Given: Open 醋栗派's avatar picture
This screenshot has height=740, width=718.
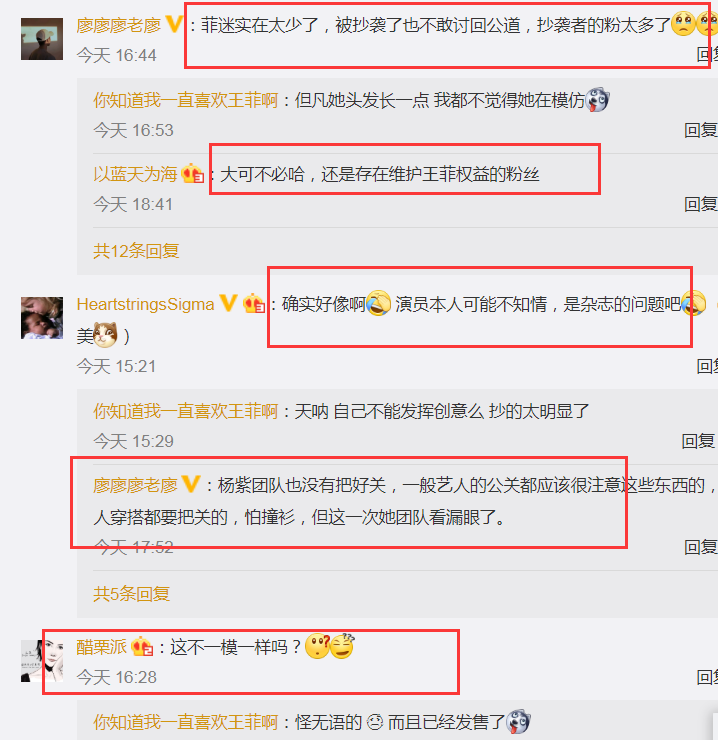Looking at the screenshot, I should [x=42, y=661].
